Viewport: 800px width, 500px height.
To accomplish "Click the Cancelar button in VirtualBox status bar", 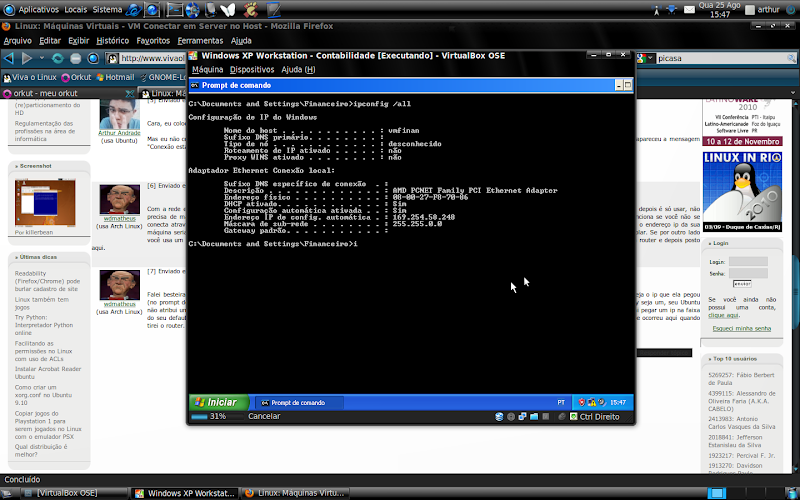I will pos(264,416).
